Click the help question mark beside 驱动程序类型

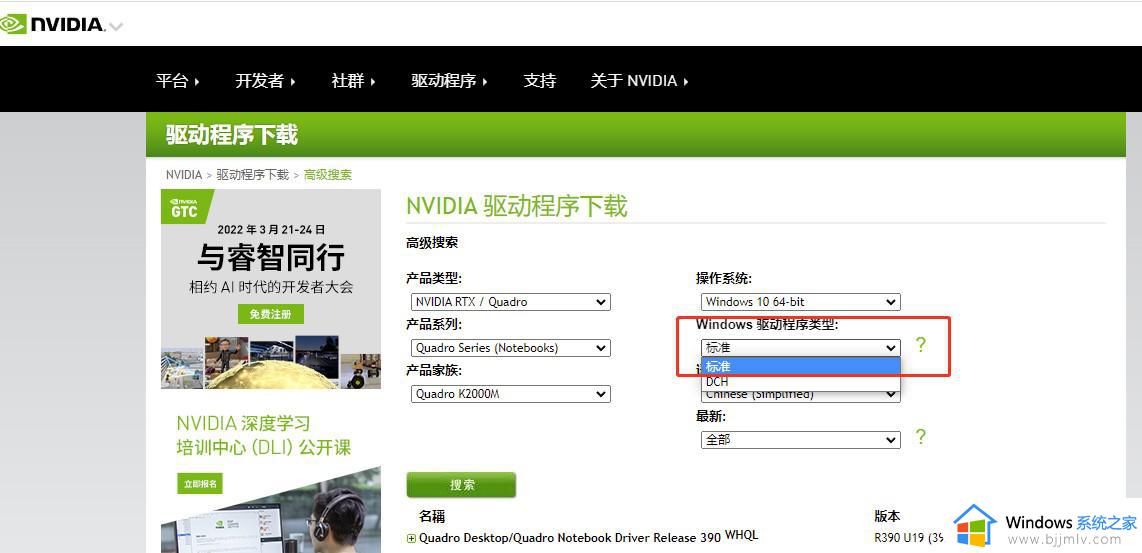[x=921, y=345]
